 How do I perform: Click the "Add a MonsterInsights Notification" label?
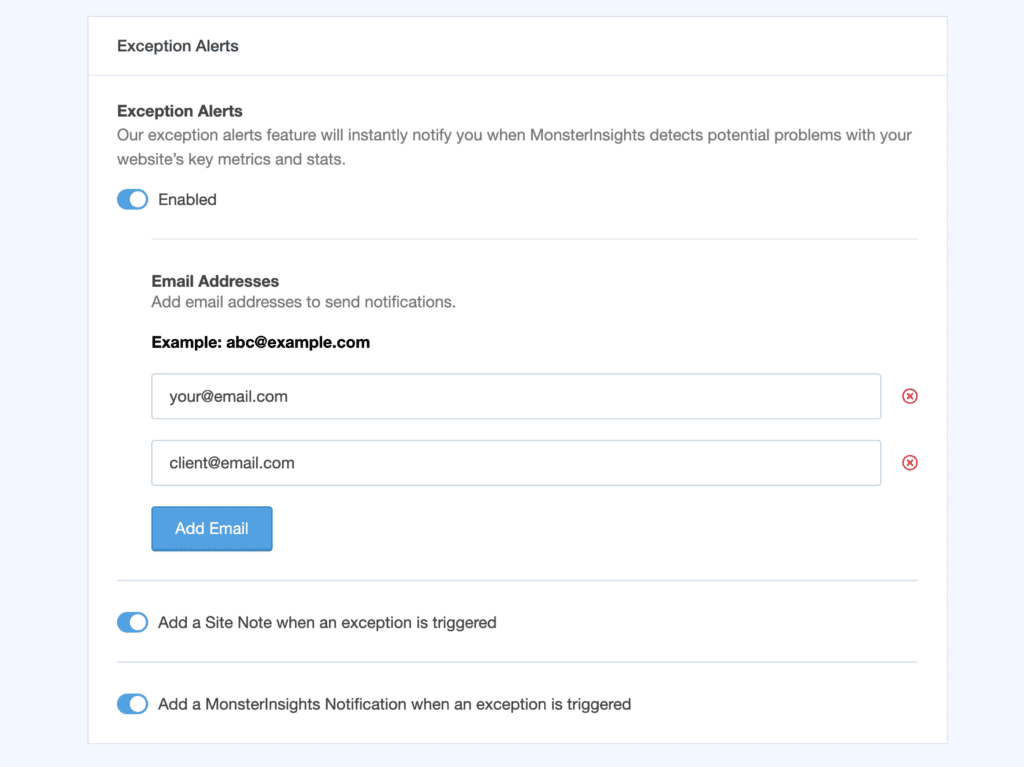(x=394, y=705)
